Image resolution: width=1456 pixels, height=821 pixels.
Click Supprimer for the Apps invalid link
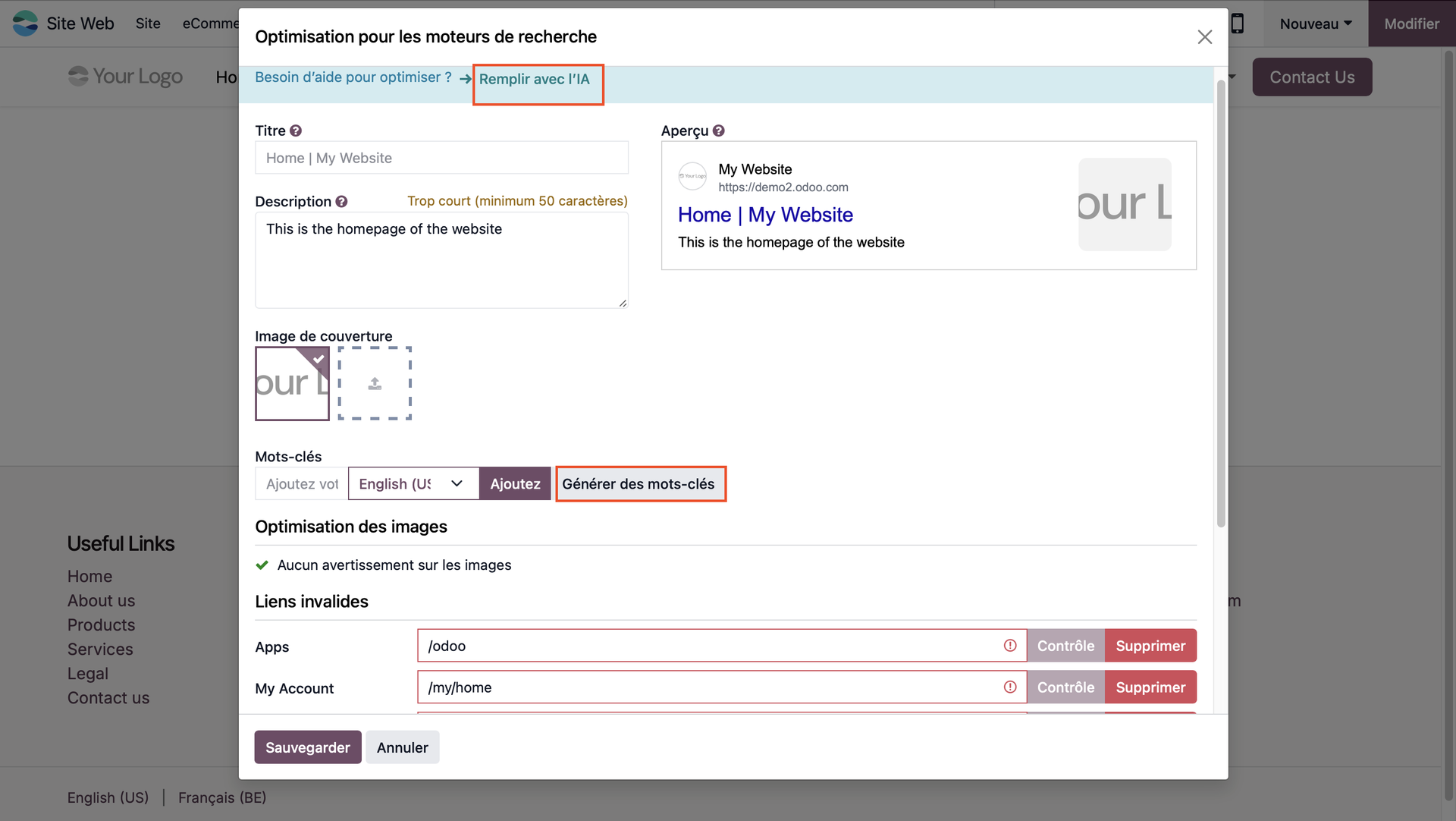click(1150, 646)
